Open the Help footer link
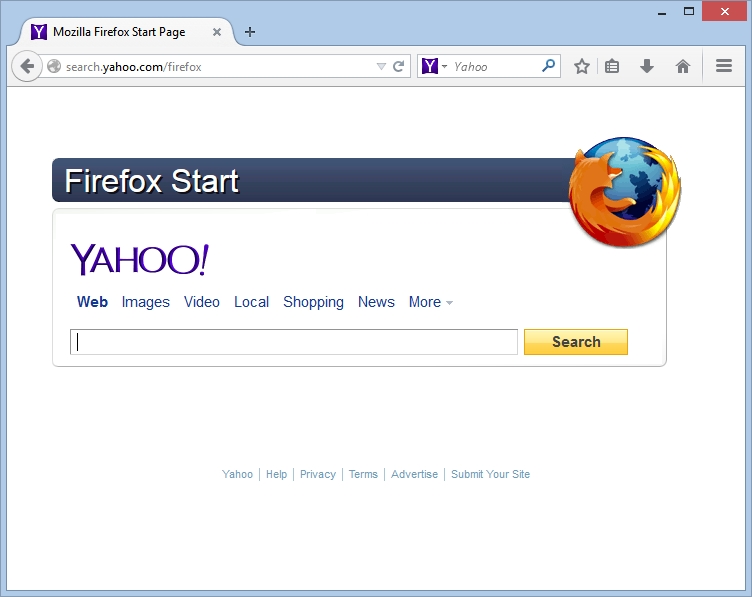752x597 pixels. point(276,474)
